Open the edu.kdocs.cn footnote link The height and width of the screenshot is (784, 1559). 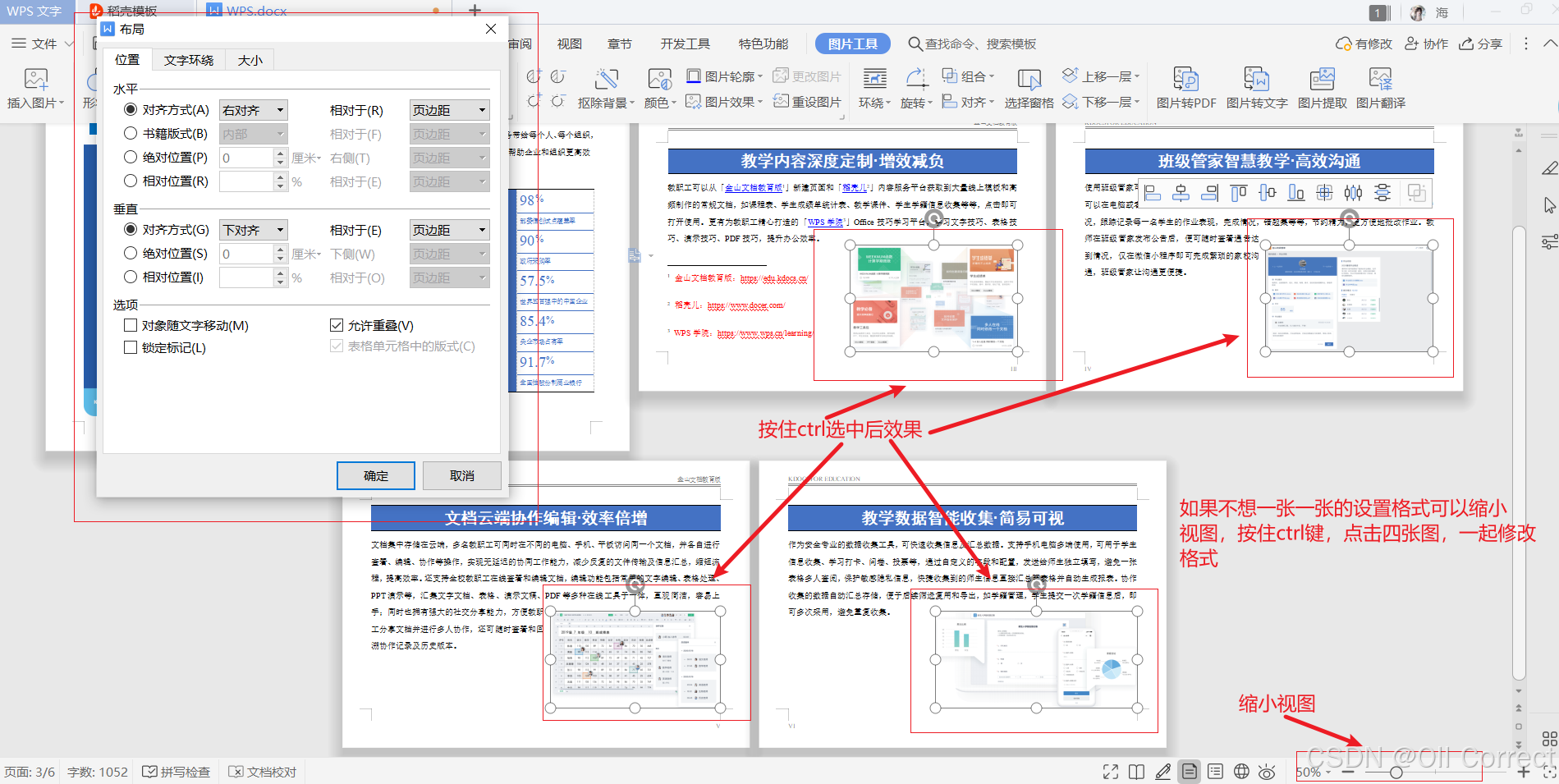[x=773, y=278]
